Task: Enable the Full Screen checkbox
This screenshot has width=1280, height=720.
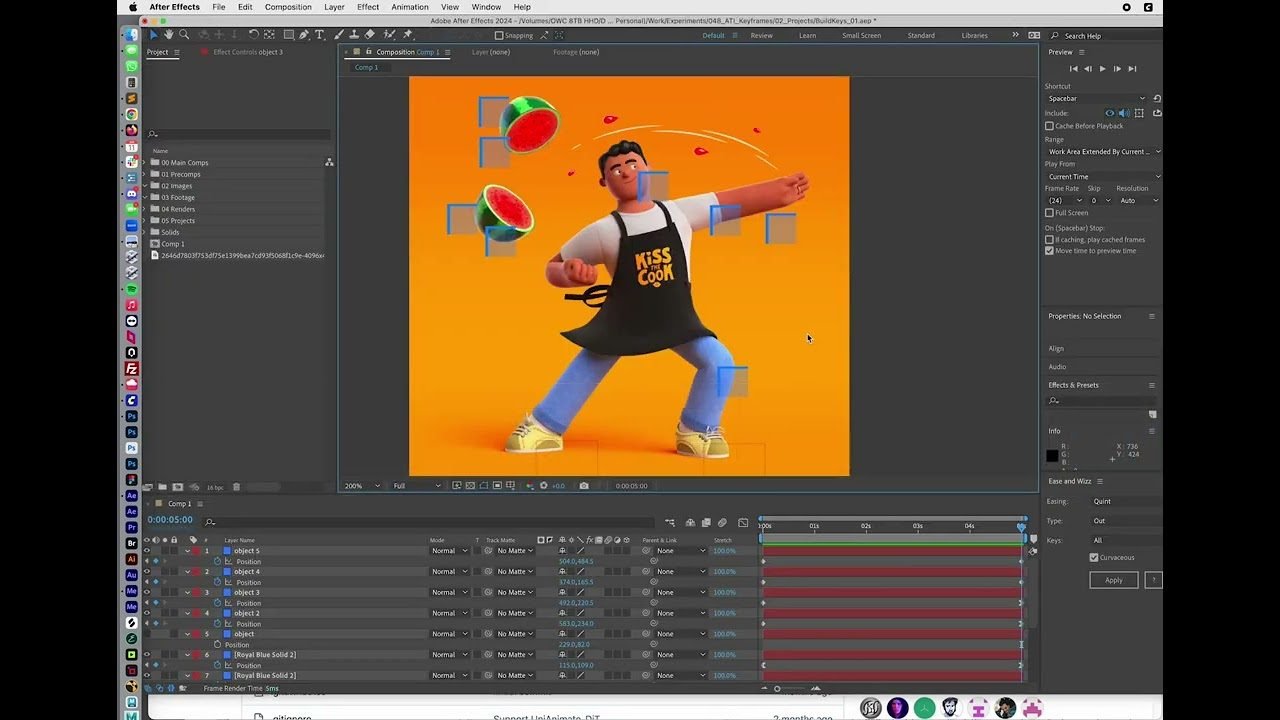Action: (1049, 212)
